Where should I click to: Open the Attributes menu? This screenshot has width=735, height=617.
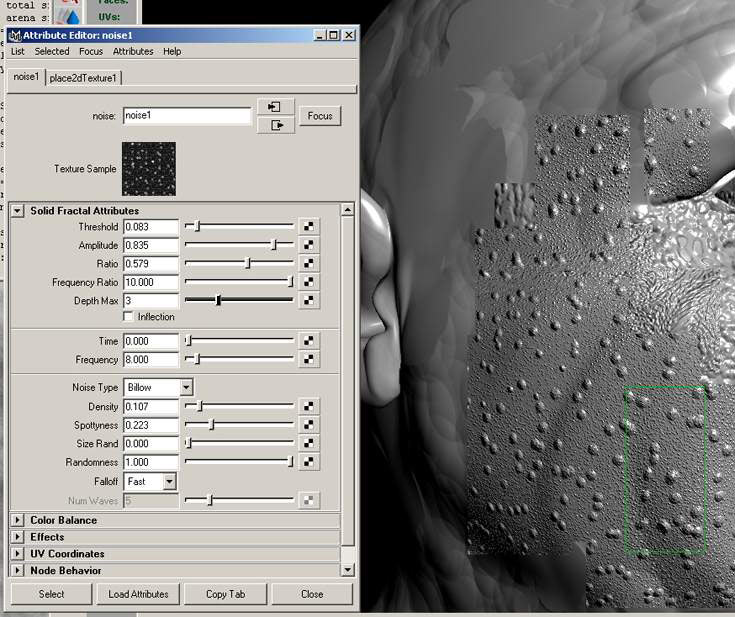133,51
